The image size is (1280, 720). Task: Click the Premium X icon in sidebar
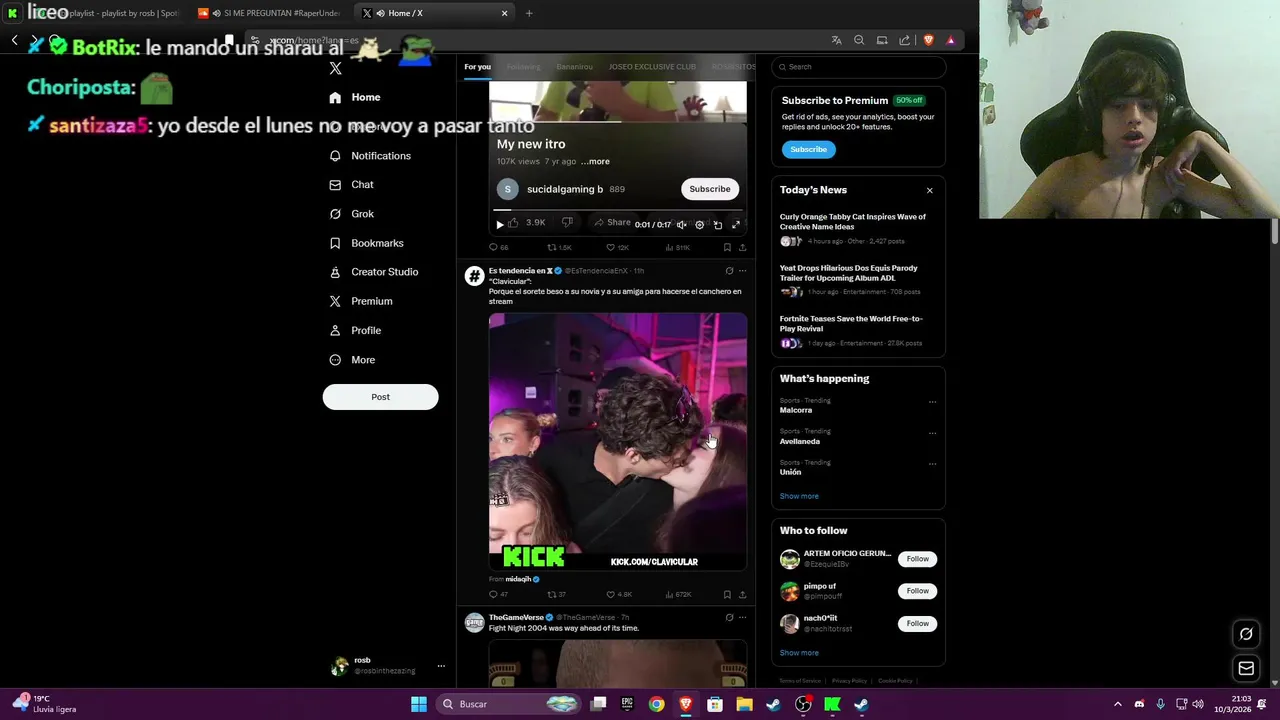(x=335, y=301)
